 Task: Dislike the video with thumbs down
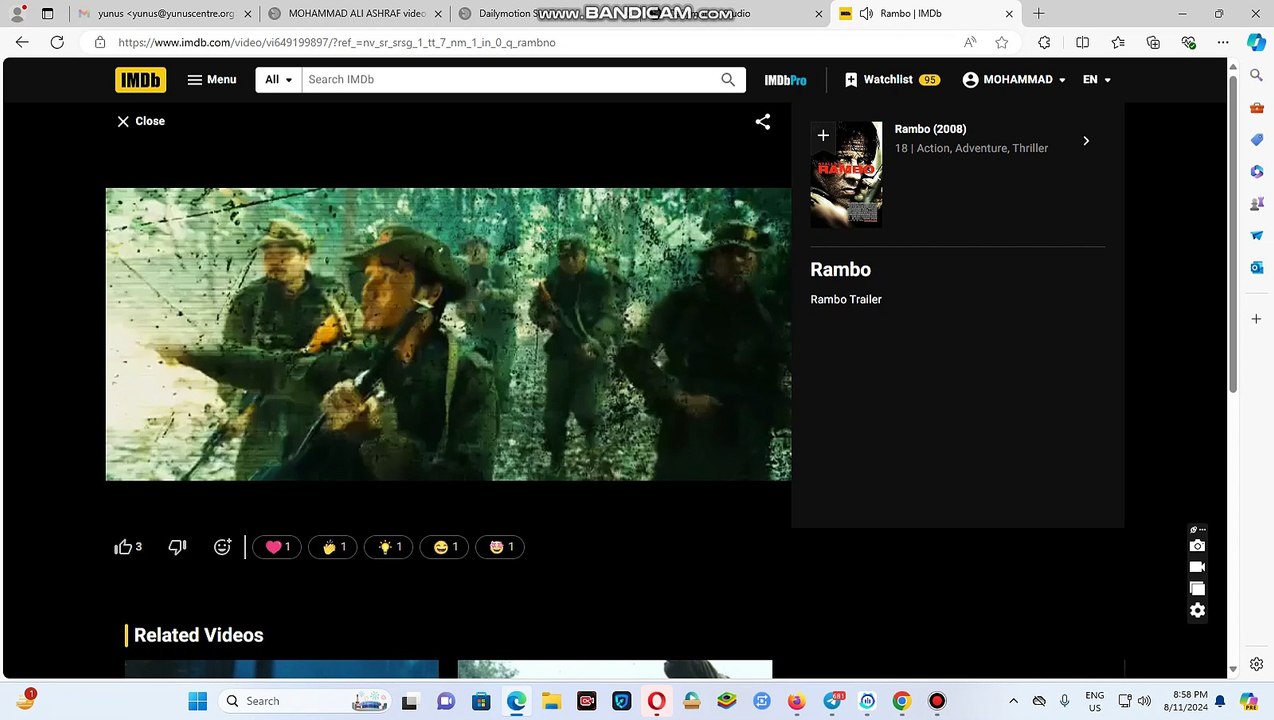click(178, 547)
